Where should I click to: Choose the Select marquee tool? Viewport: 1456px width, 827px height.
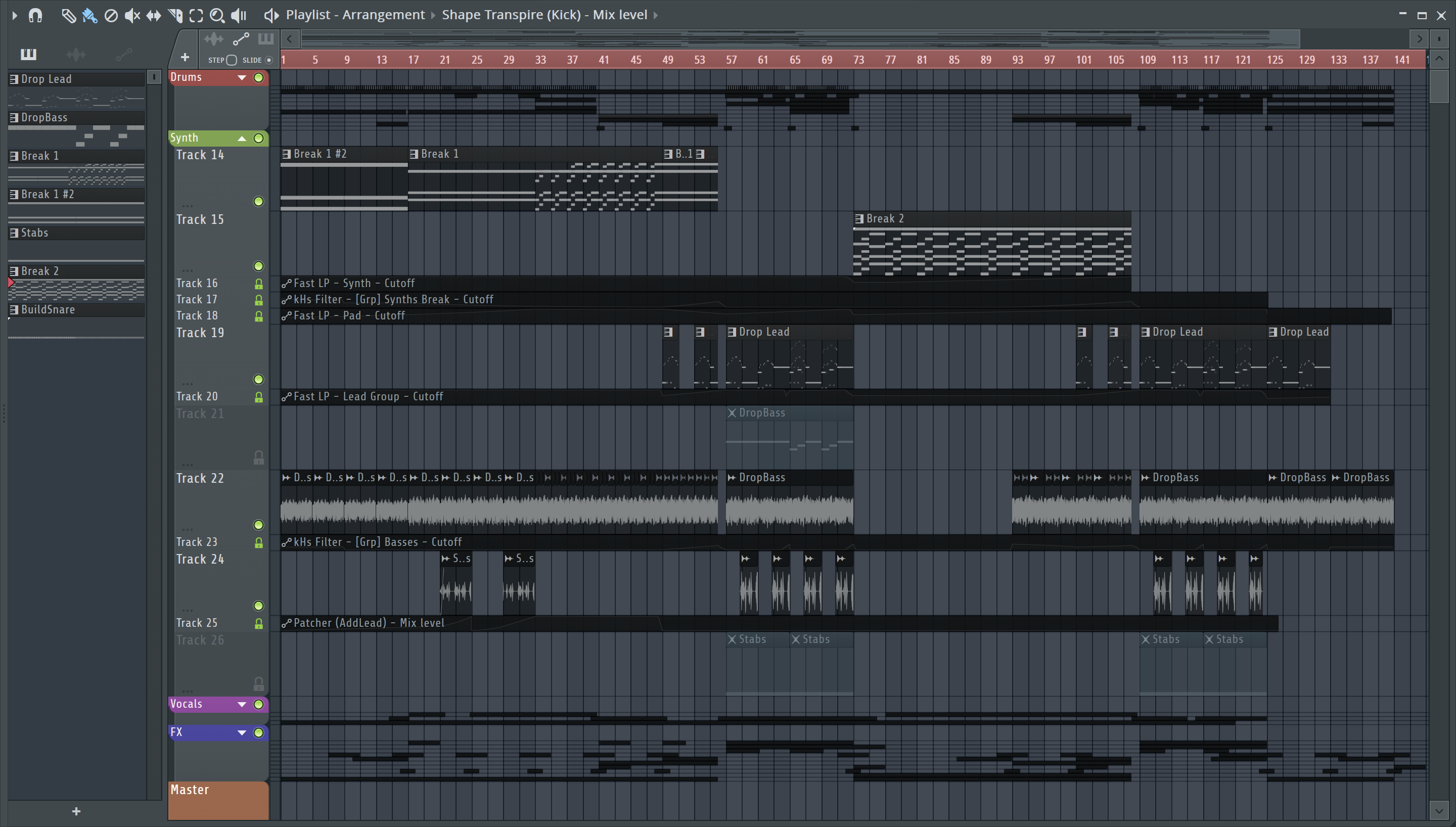click(x=196, y=15)
